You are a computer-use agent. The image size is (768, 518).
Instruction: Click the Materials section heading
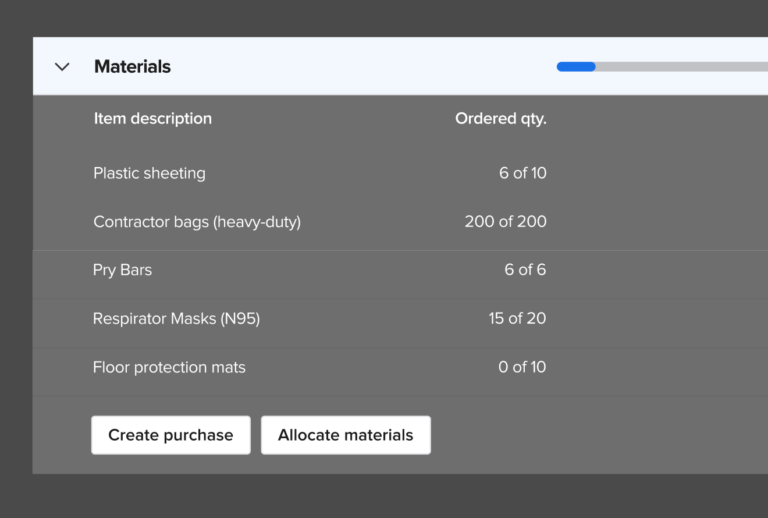click(x=132, y=67)
